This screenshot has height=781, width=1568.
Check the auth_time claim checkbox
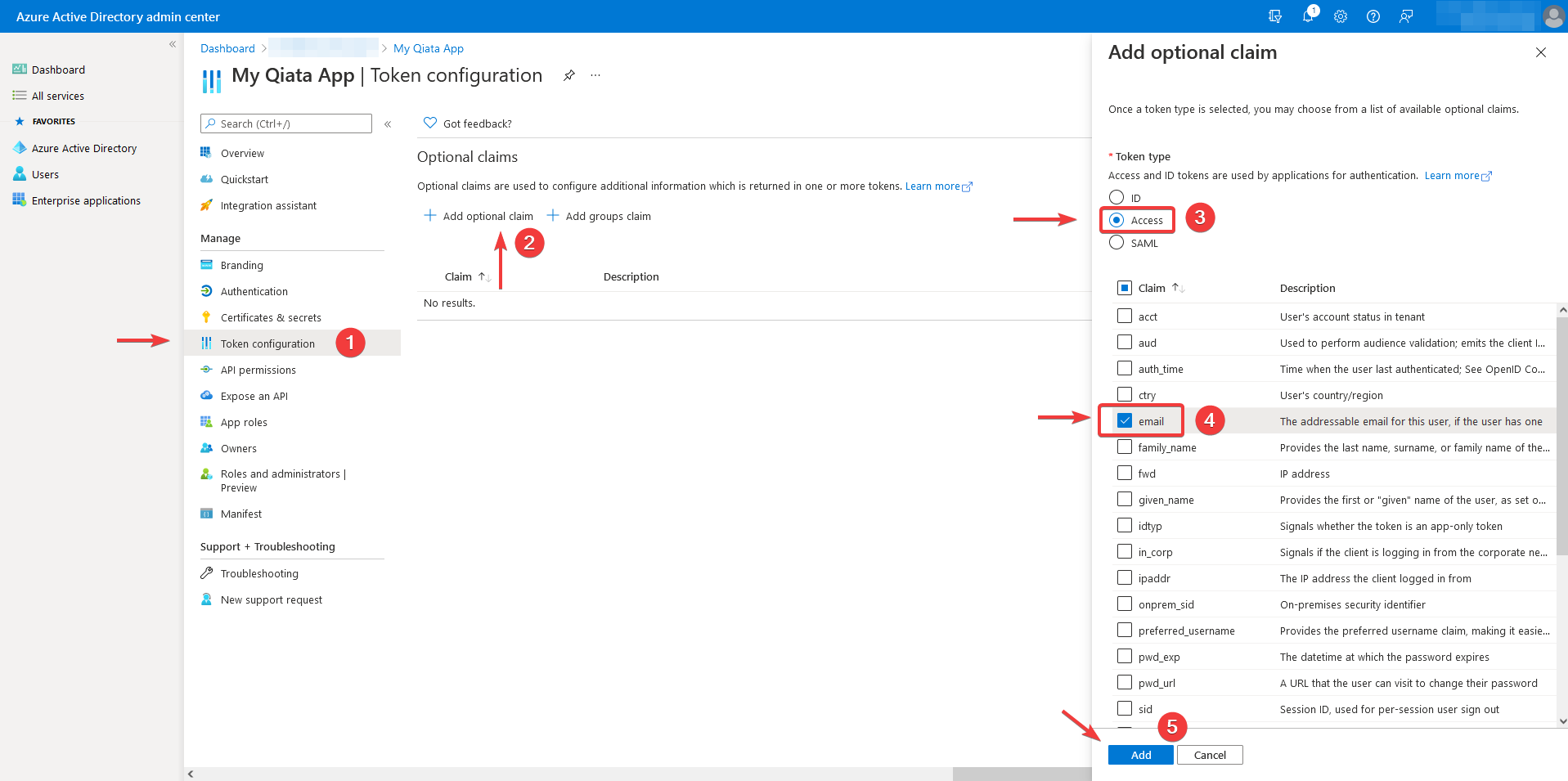point(1124,368)
